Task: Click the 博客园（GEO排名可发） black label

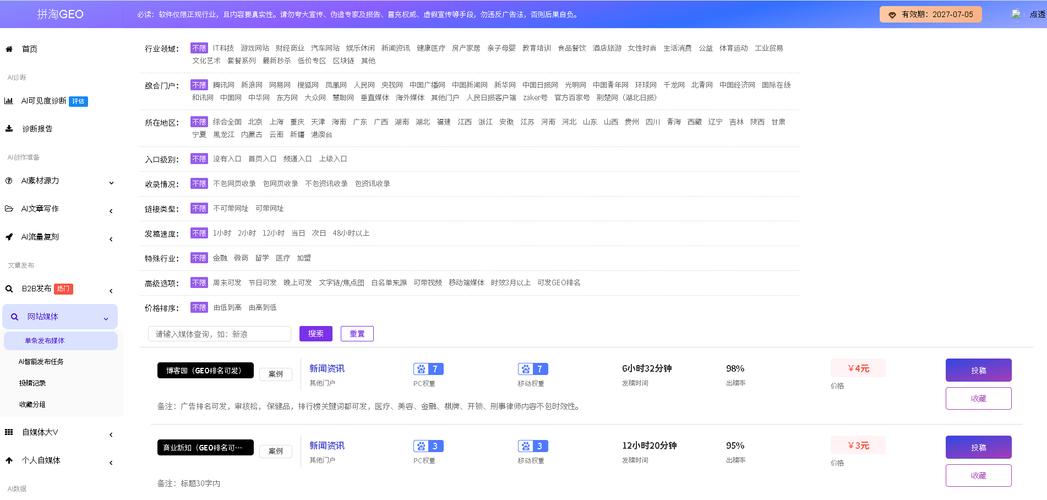Action: pyautogui.click(x=206, y=370)
